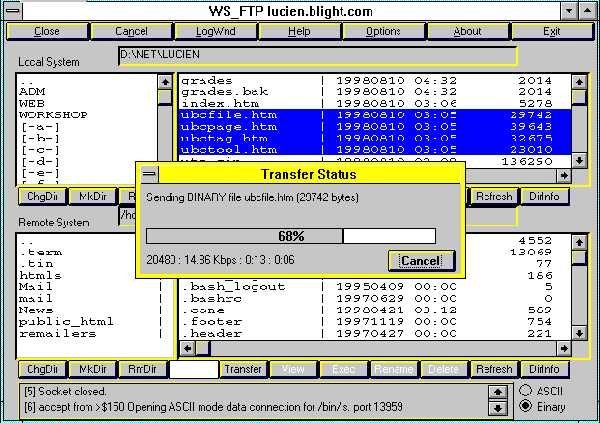Click the Help button in top toolbar
This screenshot has height=423, width=600.
pos(299,31)
